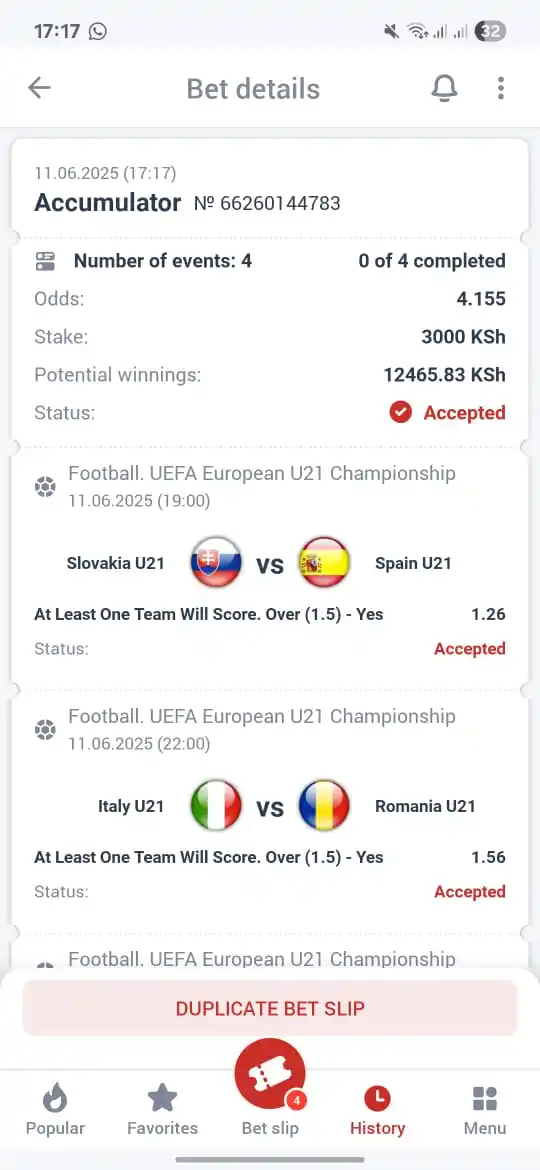Tap the red Accepted checkmark status icon
The height and width of the screenshot is (1170, 540).
pos(401,413)
